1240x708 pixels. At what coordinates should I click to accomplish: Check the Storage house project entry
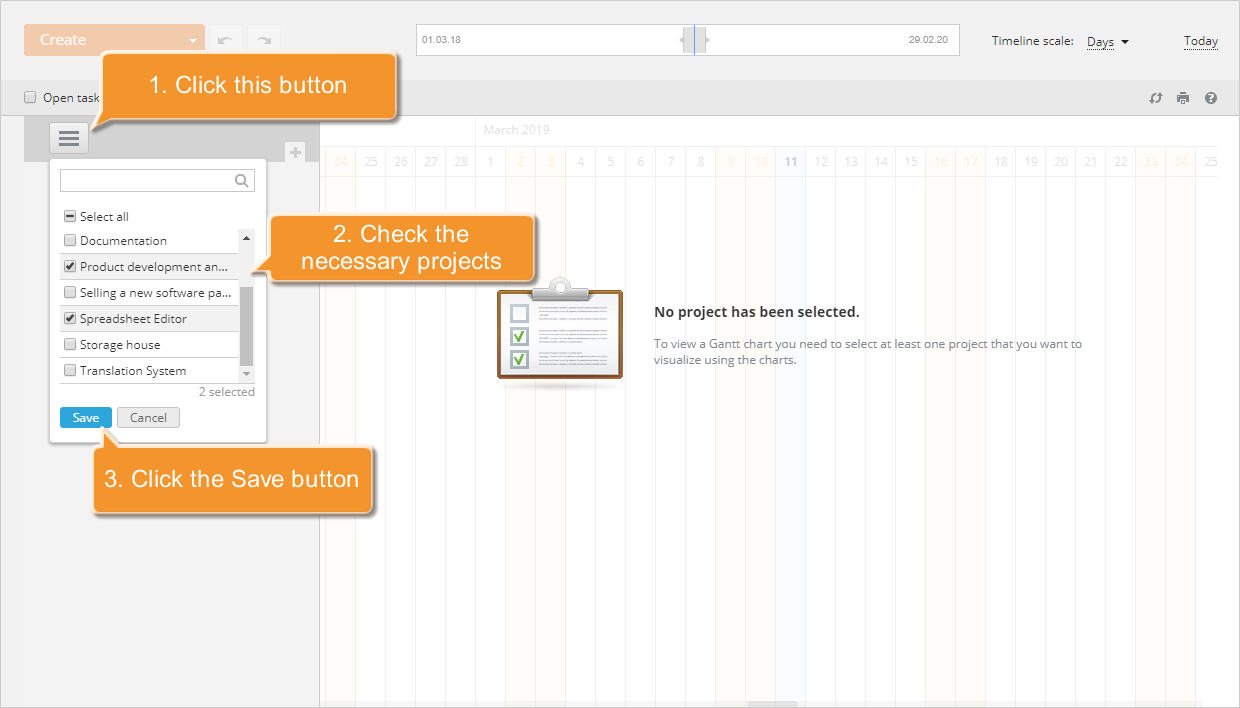(x=69, y=344)
